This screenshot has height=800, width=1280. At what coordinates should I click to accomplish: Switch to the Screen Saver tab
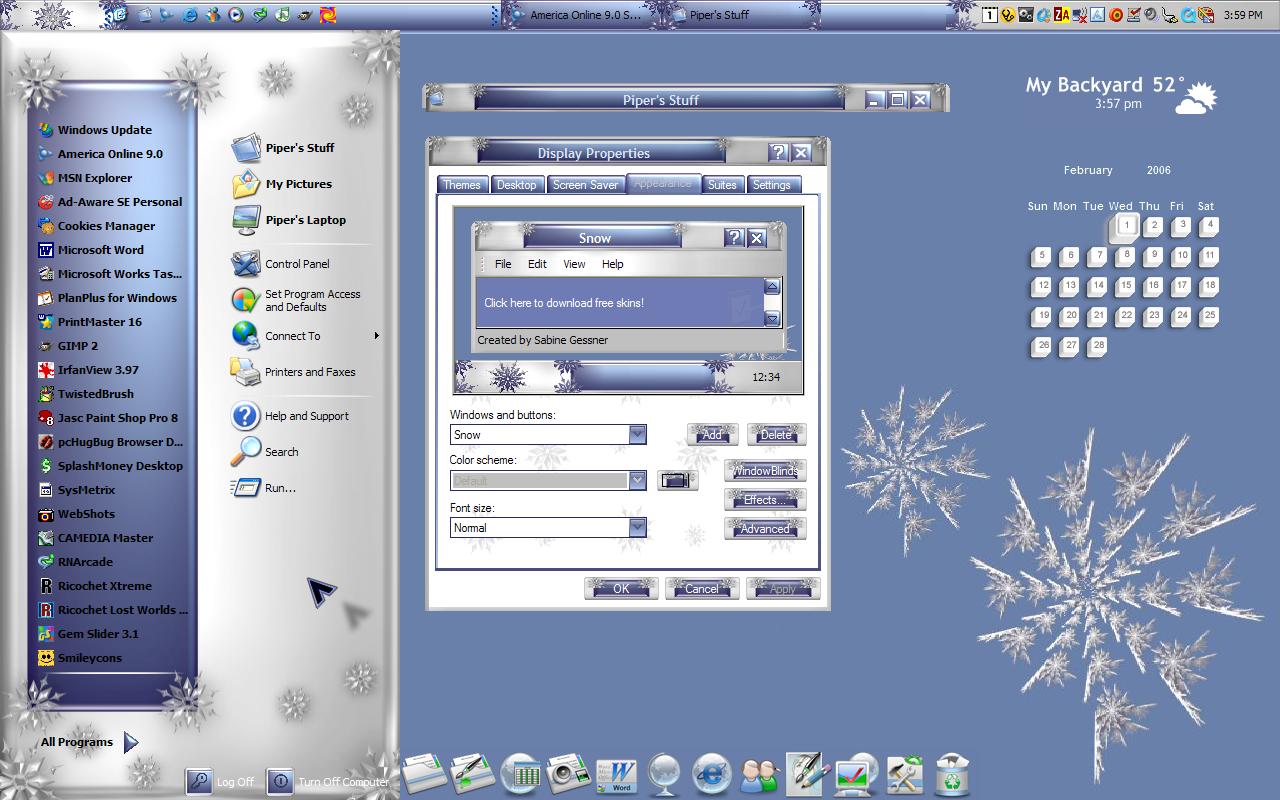click(585, 185)
